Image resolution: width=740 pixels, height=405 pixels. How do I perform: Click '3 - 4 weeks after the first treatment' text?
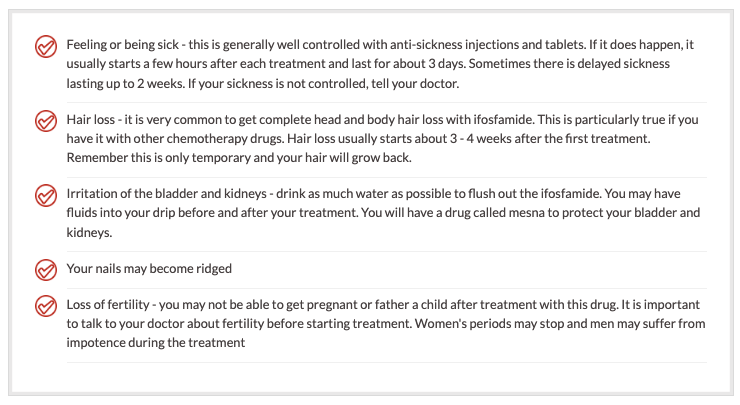pos(550,138)
